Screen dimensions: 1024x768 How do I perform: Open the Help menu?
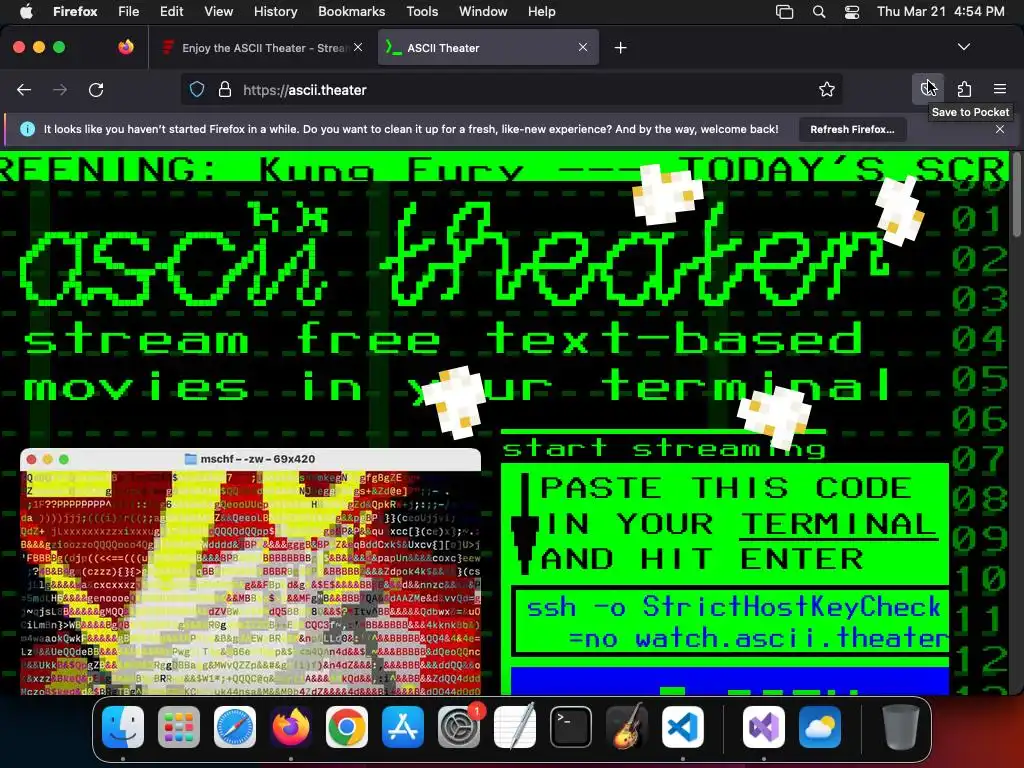(541, 11)
